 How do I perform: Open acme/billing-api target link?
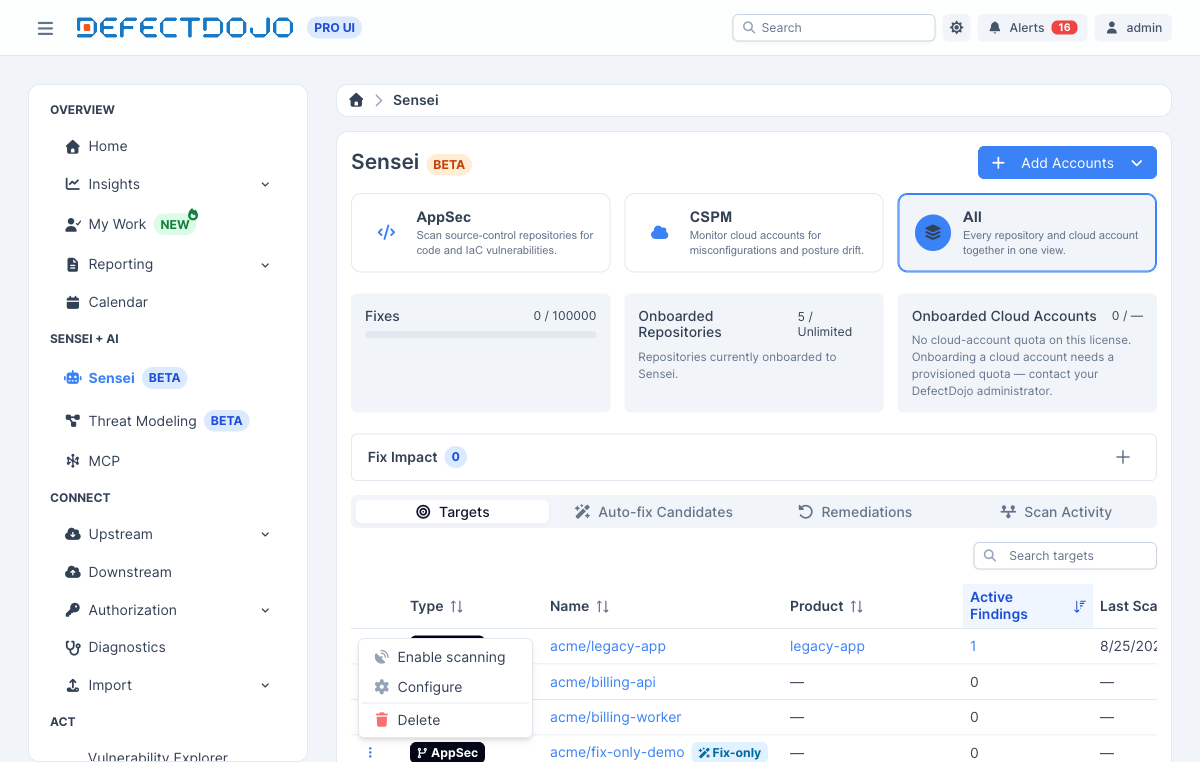(603, 682)
